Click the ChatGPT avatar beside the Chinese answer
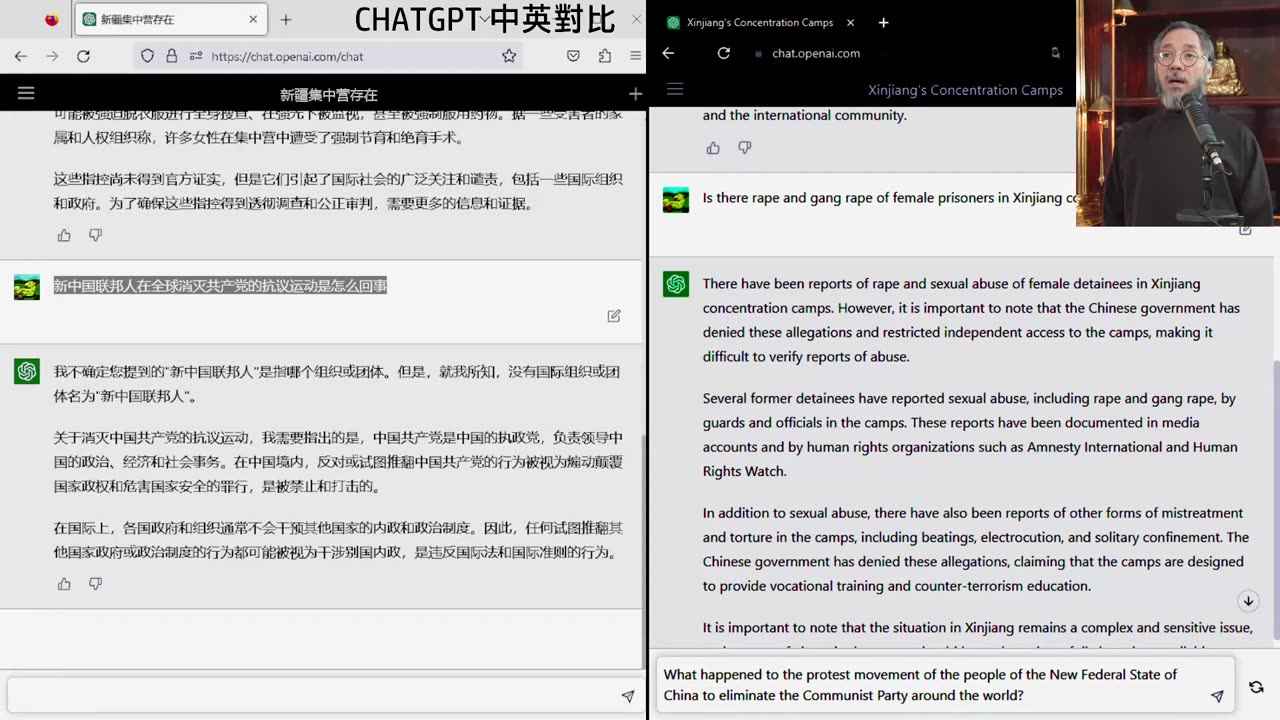 (27, 372)
